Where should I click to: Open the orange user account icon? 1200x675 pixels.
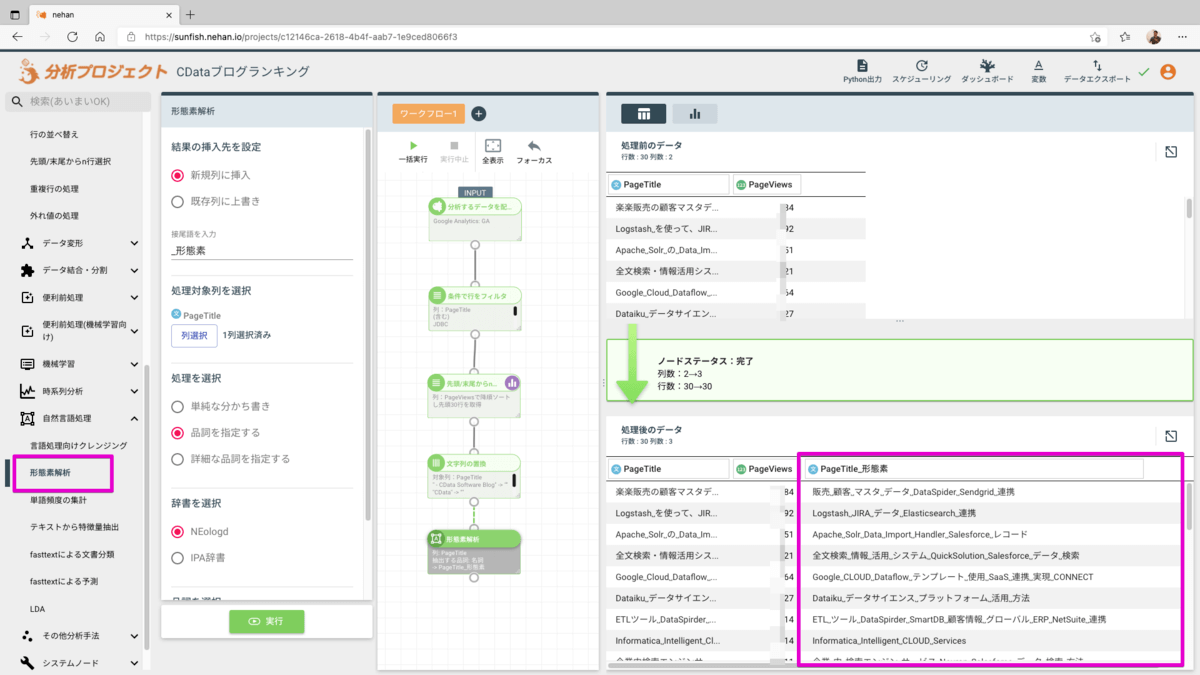pos(1168,71)
